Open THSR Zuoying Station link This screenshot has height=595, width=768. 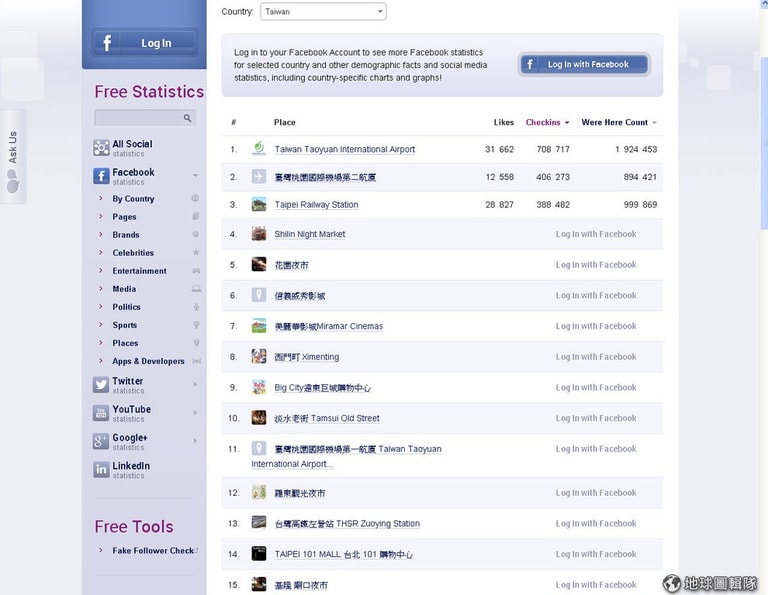347,524
